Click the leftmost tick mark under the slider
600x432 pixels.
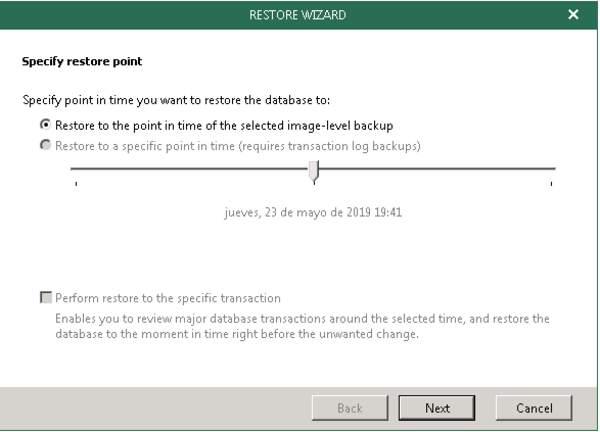(76, 184)
